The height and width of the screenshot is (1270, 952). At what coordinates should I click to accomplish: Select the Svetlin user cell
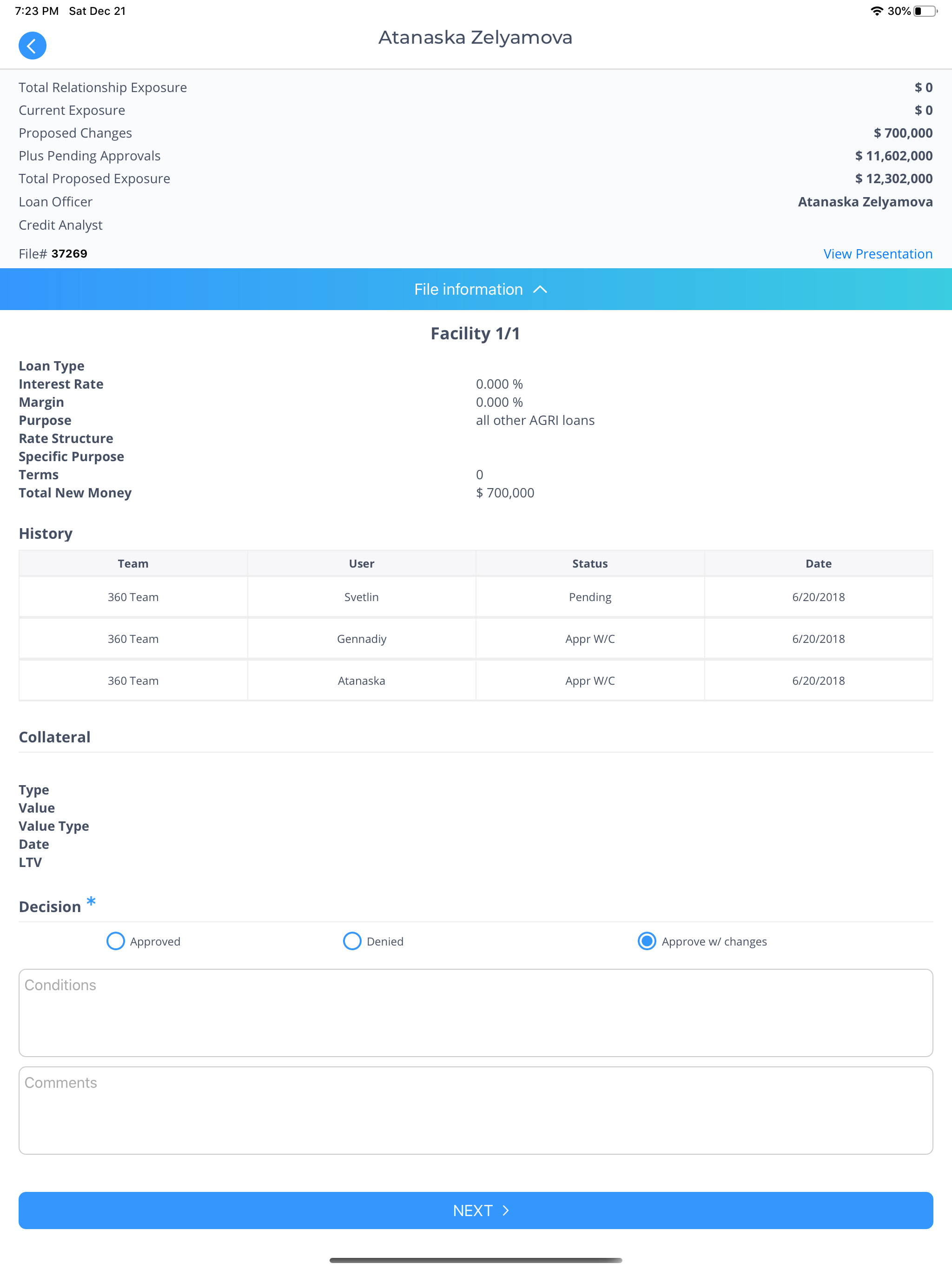(x=362, y=597)
